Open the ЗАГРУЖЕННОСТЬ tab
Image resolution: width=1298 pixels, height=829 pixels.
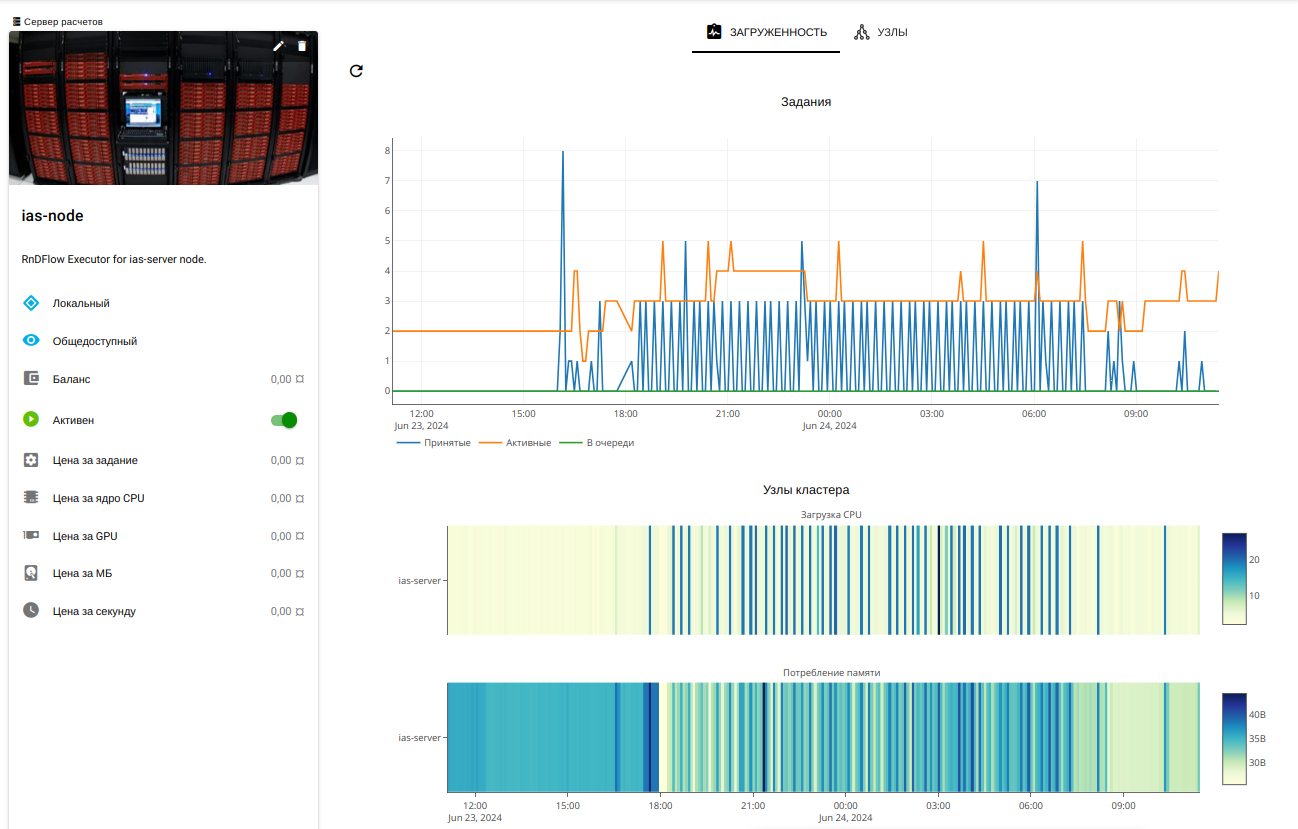tap(767, 32)
